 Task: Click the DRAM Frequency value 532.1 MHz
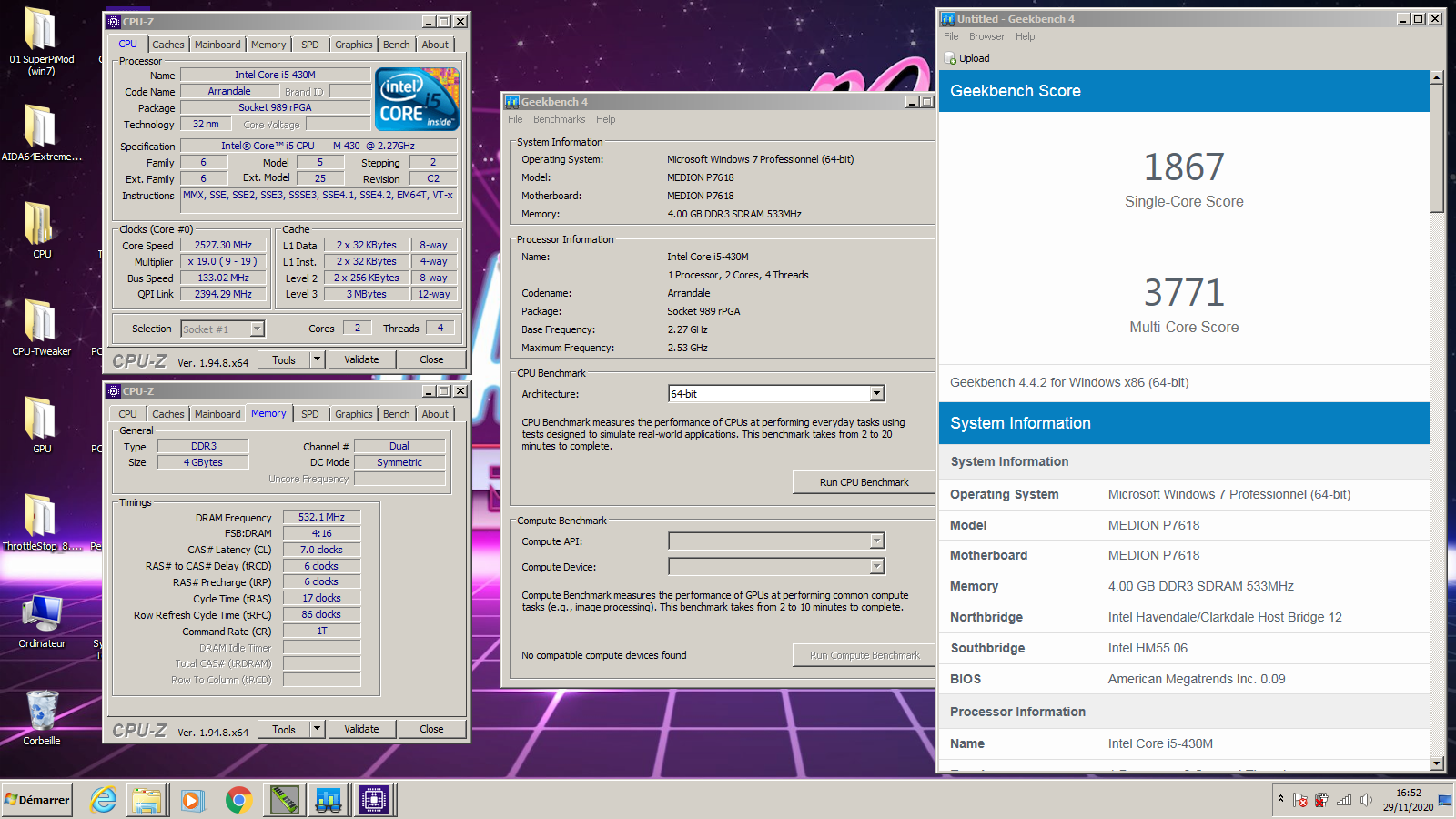322,517
